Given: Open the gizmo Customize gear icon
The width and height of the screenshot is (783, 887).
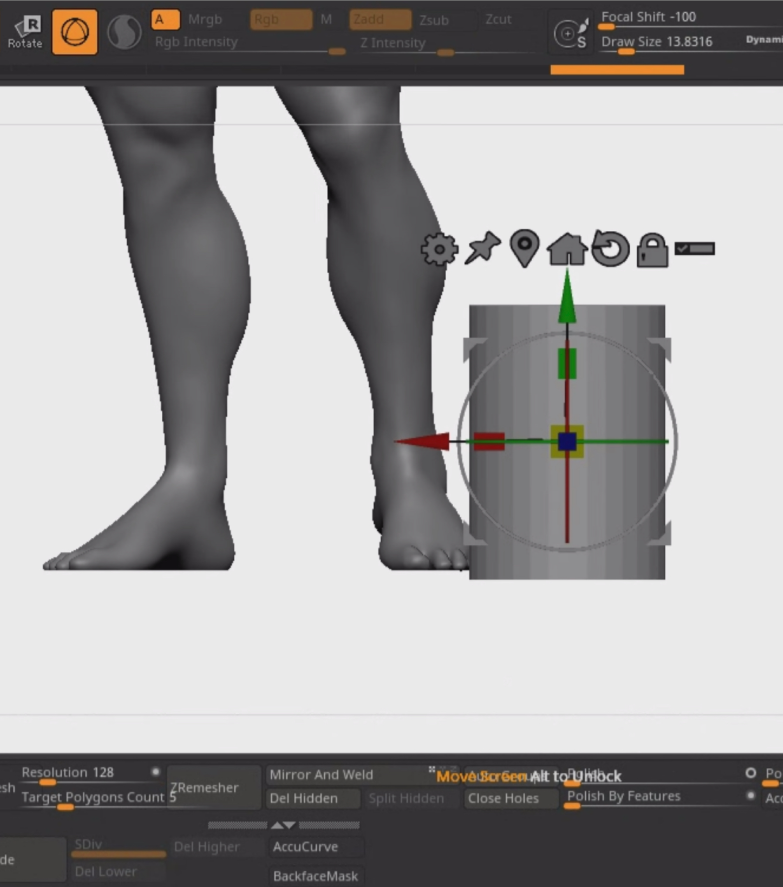Looking at the screenshot, I should coord(439,249).
